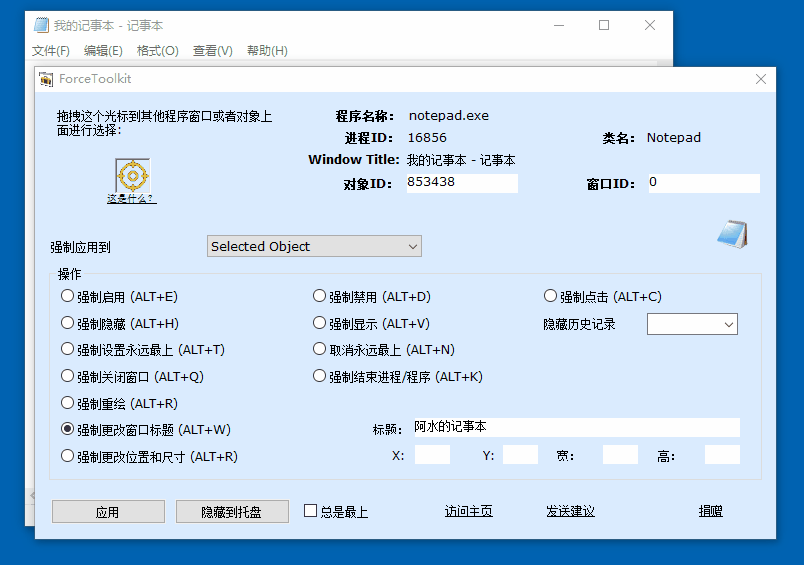Image resolution: width=804 pixels, height=565 pixels.
Task: Click the notepad application icon on right
Action: [732, 234]
